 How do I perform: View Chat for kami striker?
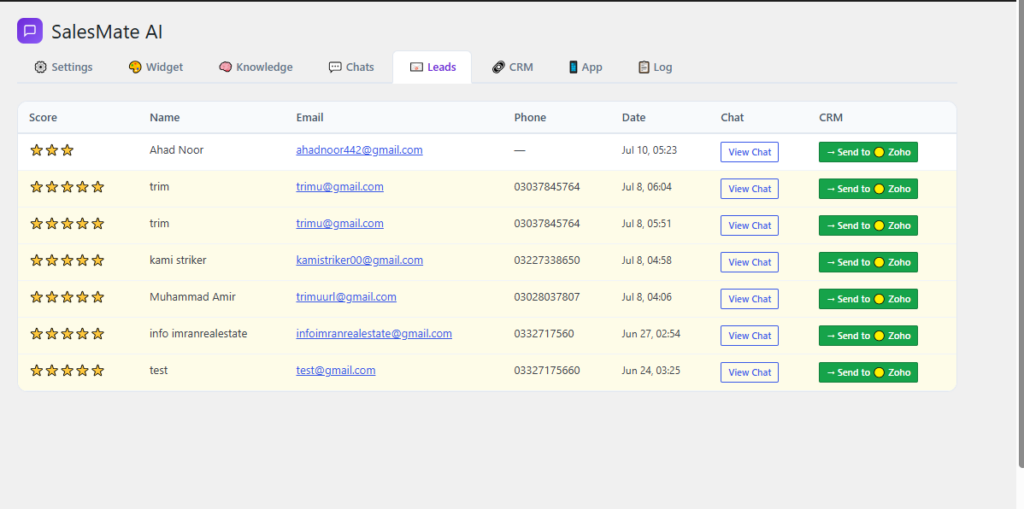(750, 262)
